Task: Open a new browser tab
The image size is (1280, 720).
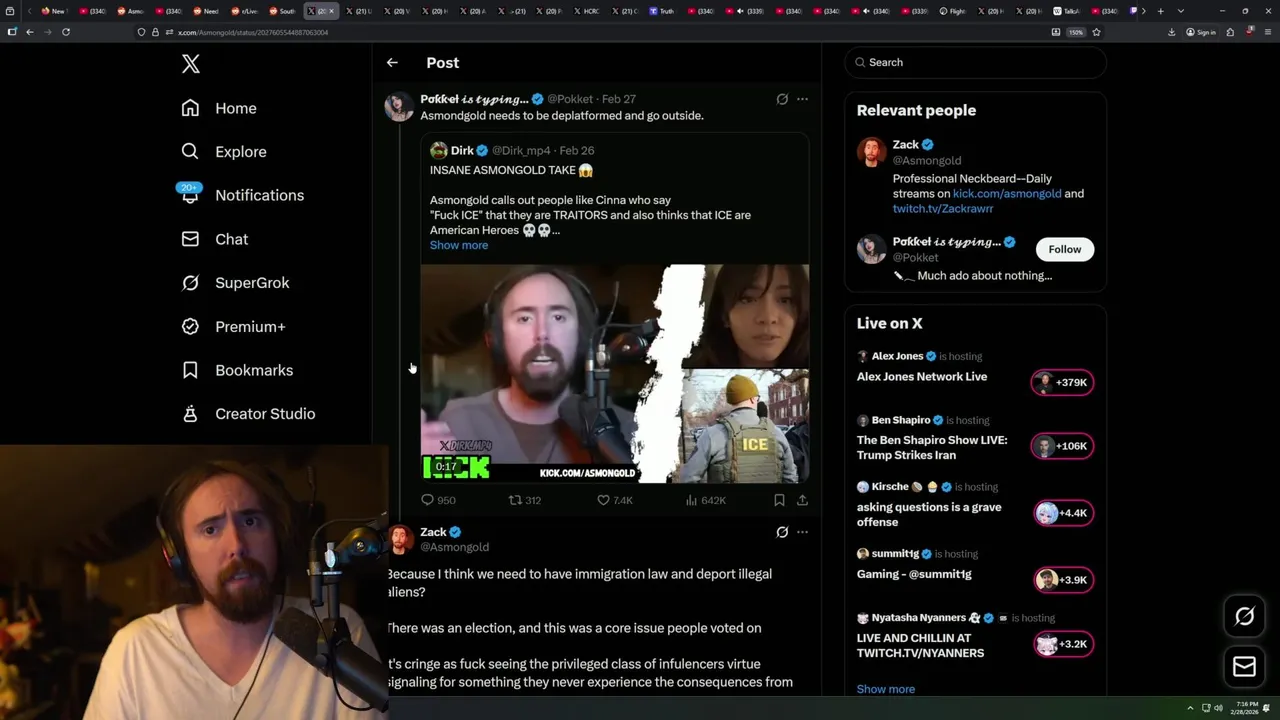Action: click(1160, 11)
